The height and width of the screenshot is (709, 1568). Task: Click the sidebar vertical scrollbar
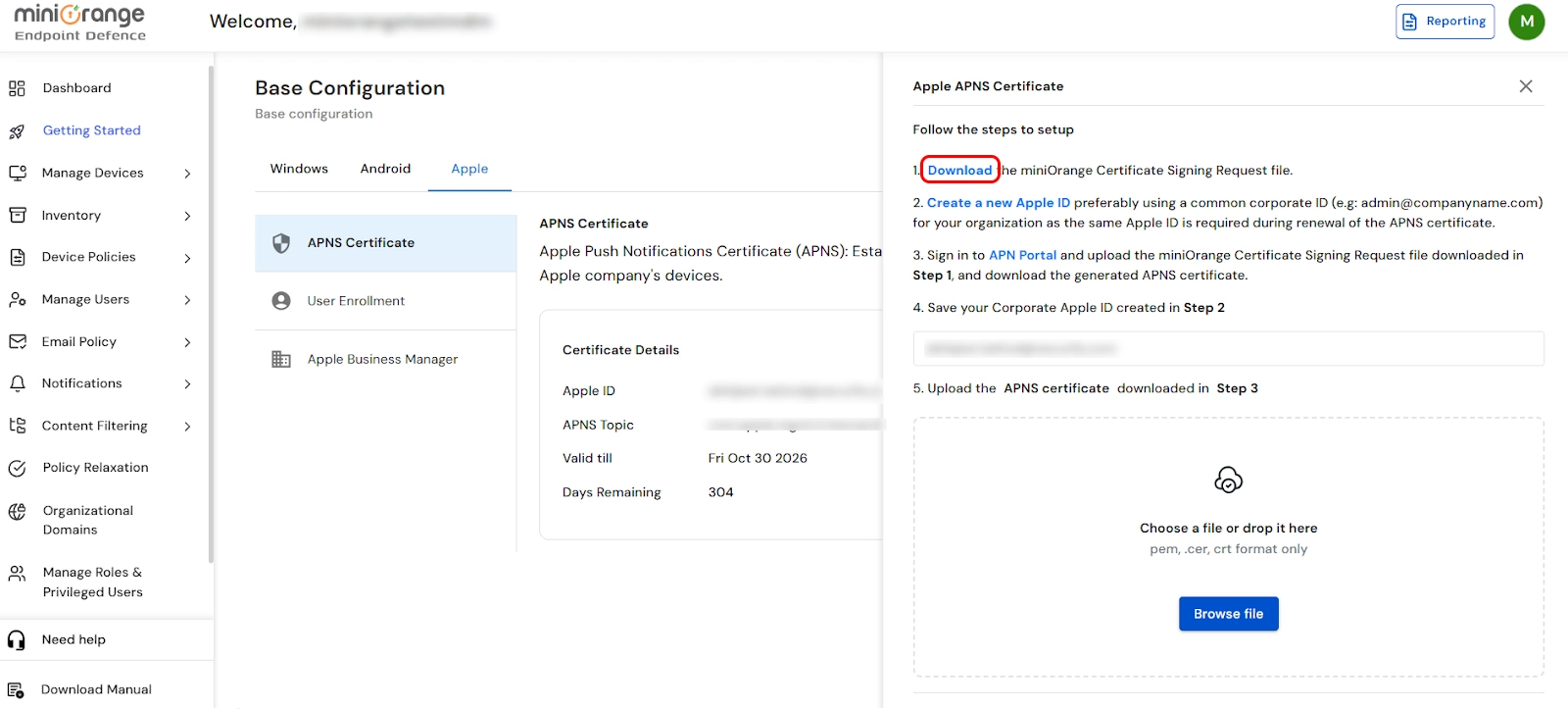[x=211, y=314]
